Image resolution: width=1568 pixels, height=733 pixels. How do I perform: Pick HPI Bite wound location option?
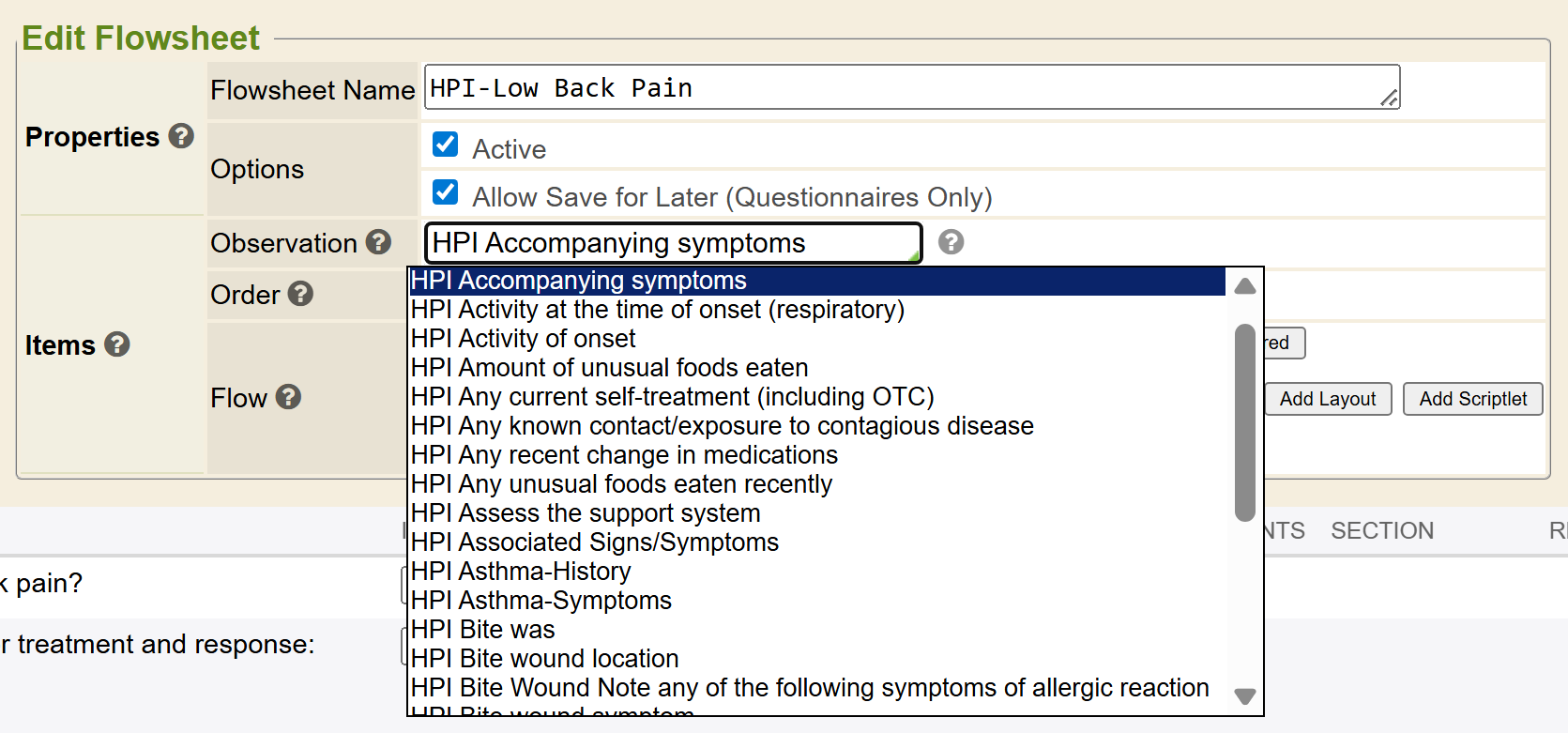(x=544, y=659)
